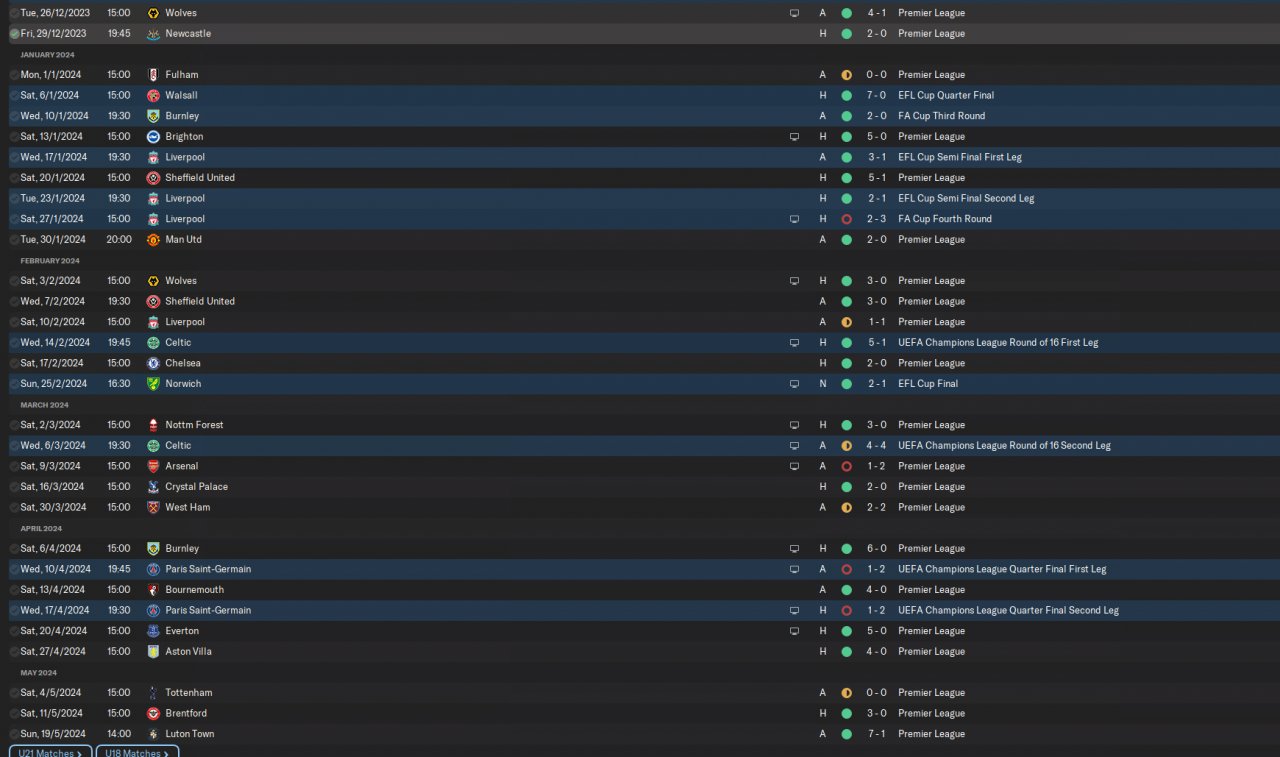The image size is (1280, 757).
Task: Open the U21 Matches view
Action: [x=50, y=751]
